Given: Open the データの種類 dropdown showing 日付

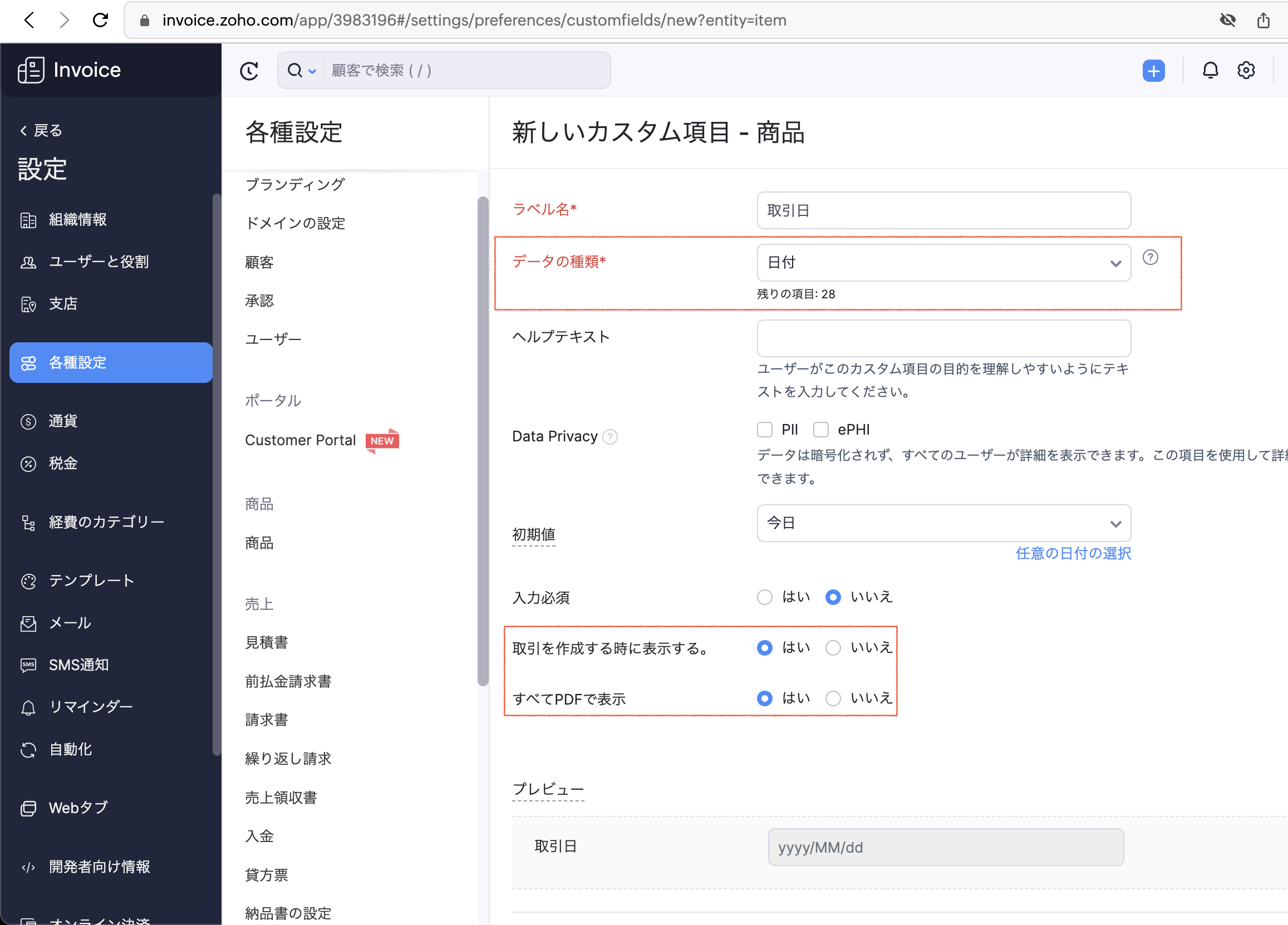Looking at the screenshot, I should [x=943, y=263].
